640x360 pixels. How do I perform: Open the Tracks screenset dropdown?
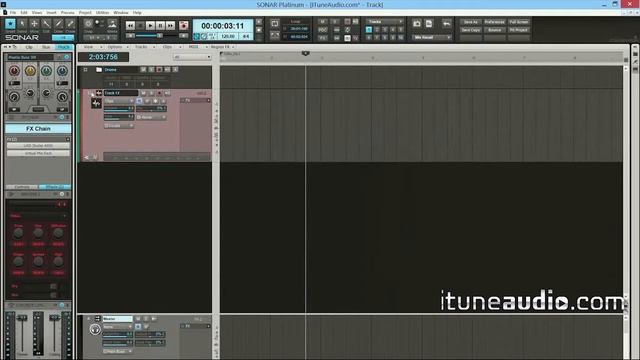(384, 21)
